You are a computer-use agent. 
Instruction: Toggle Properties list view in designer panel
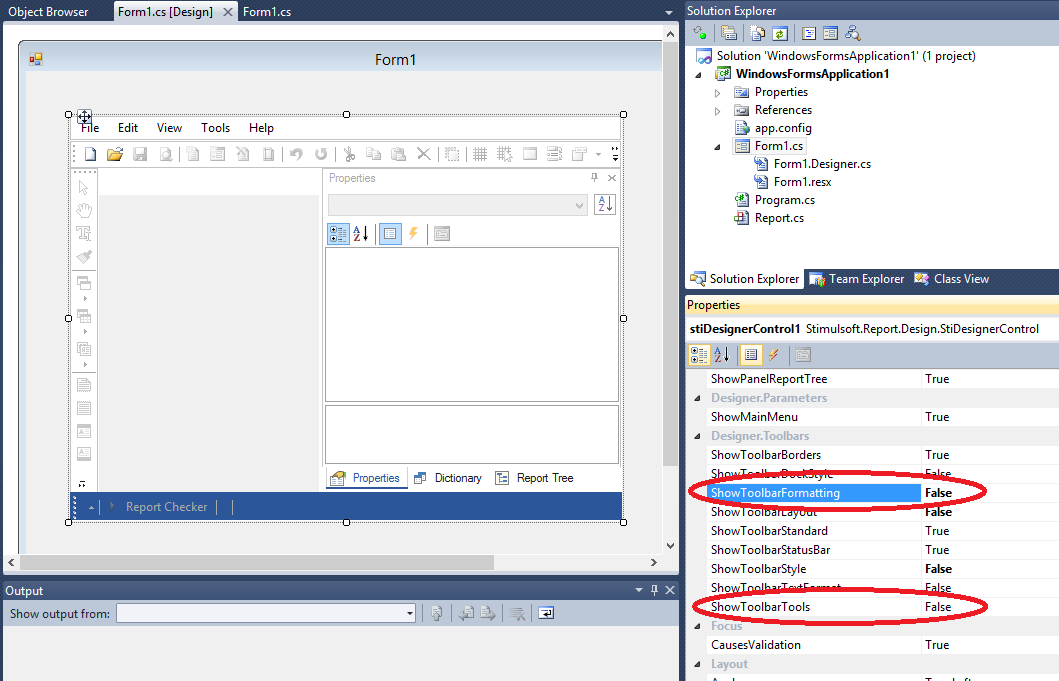(390, 234)
